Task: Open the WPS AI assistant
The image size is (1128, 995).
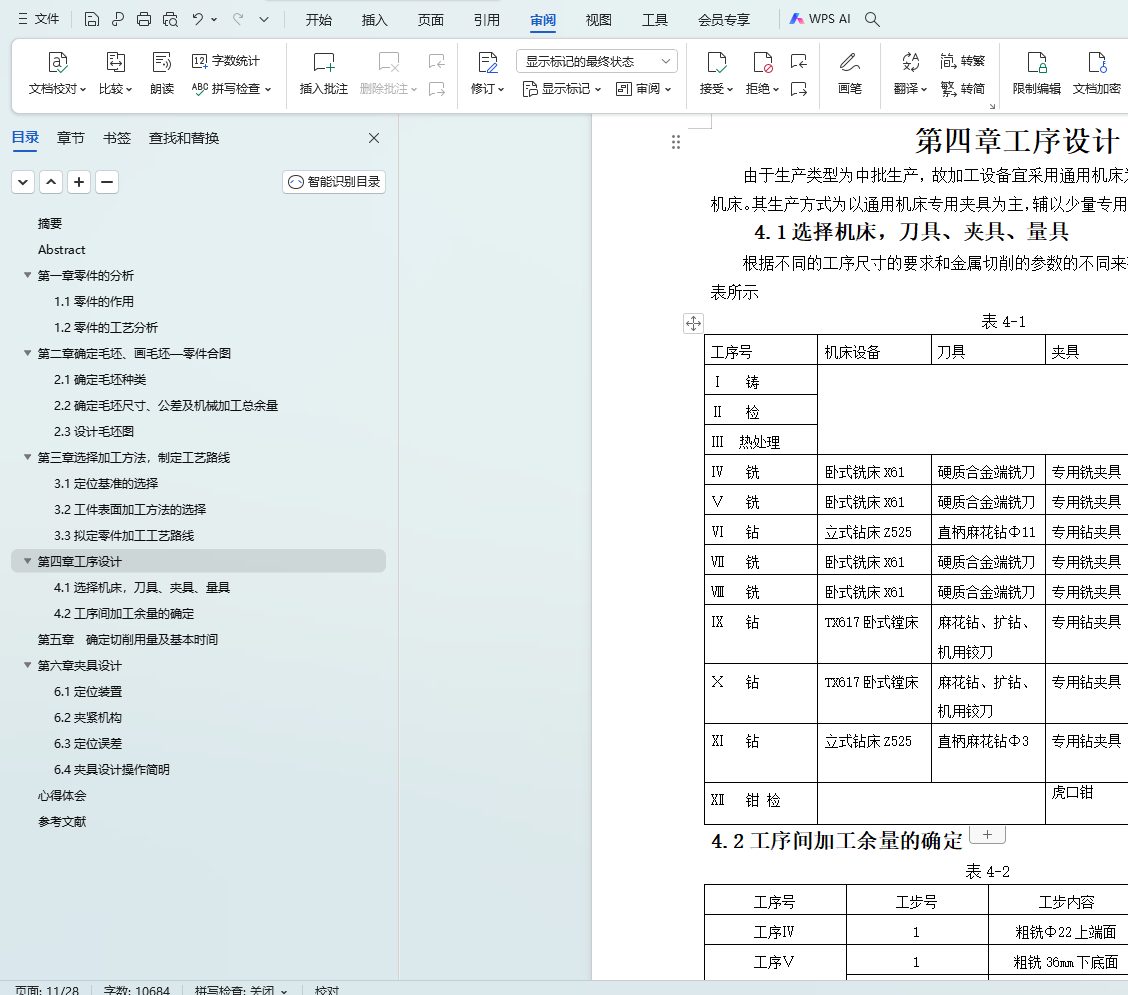Action: click(x=820, y=19)
